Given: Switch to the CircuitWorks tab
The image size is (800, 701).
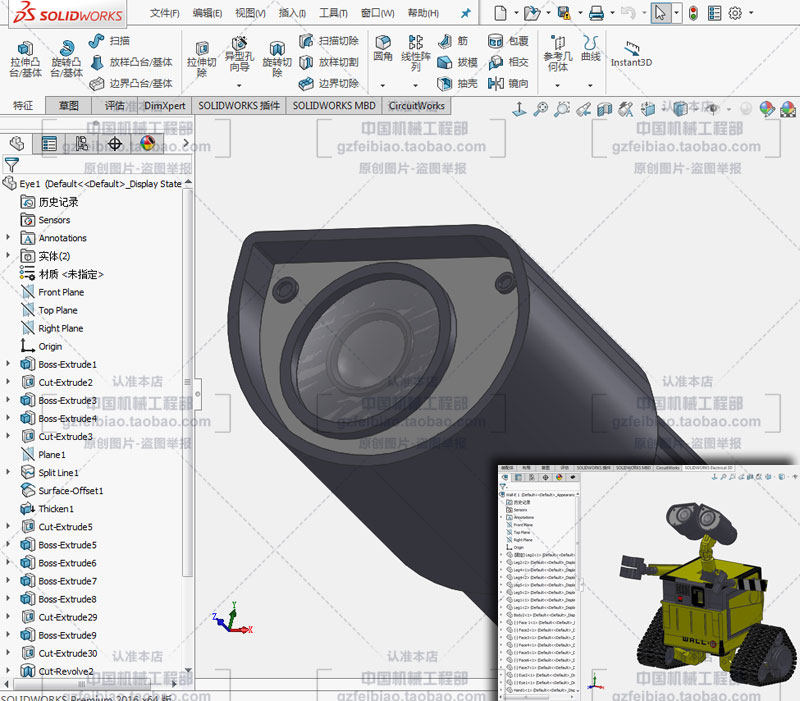Looking at the screenshot, I should (416, 106).
